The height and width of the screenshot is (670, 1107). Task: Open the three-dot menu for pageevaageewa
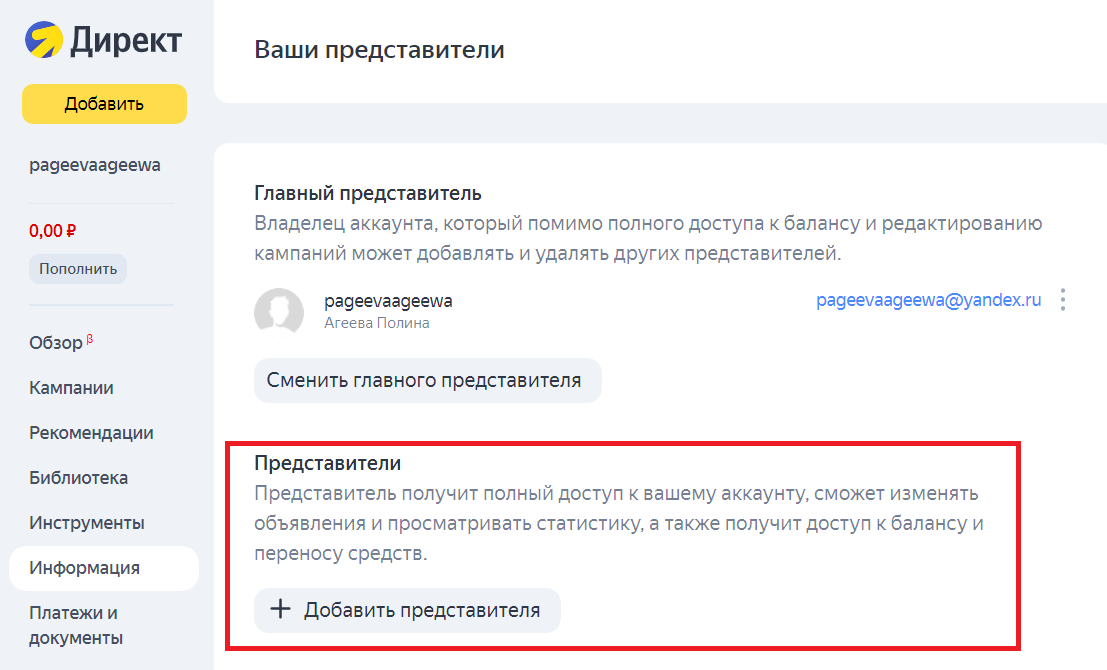1063,300
